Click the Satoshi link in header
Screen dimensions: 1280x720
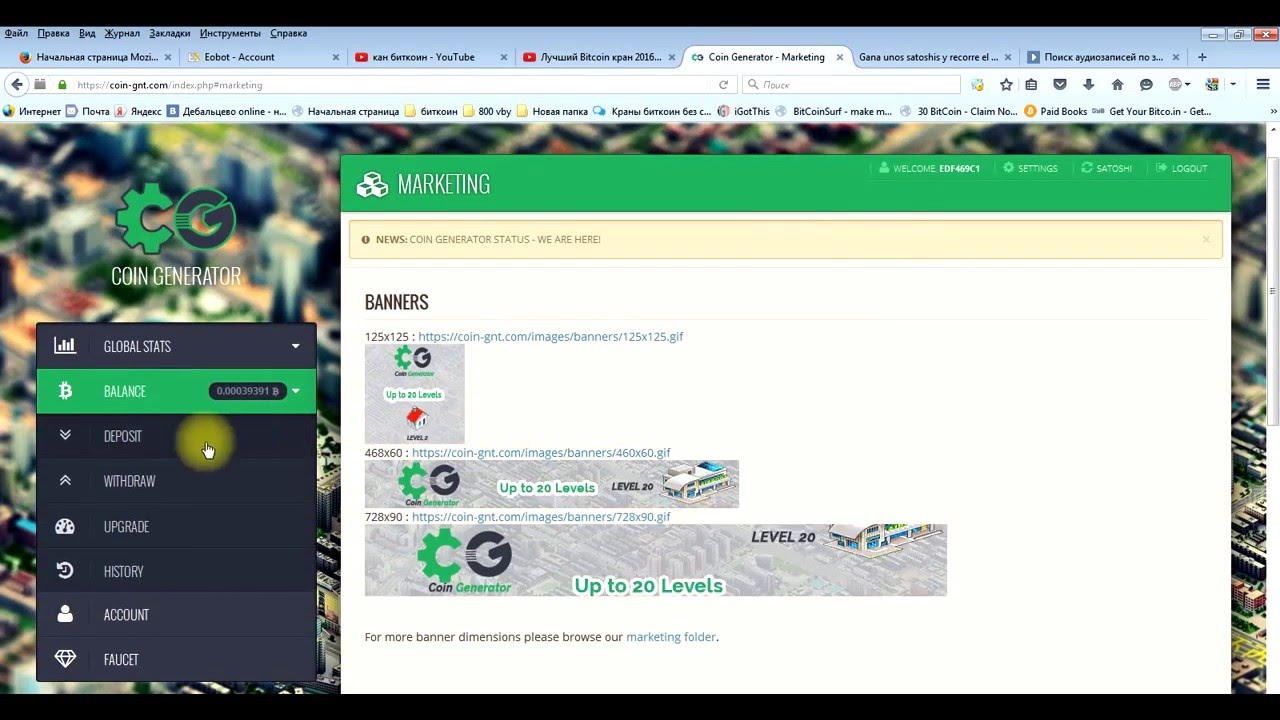pos(1106,168)
